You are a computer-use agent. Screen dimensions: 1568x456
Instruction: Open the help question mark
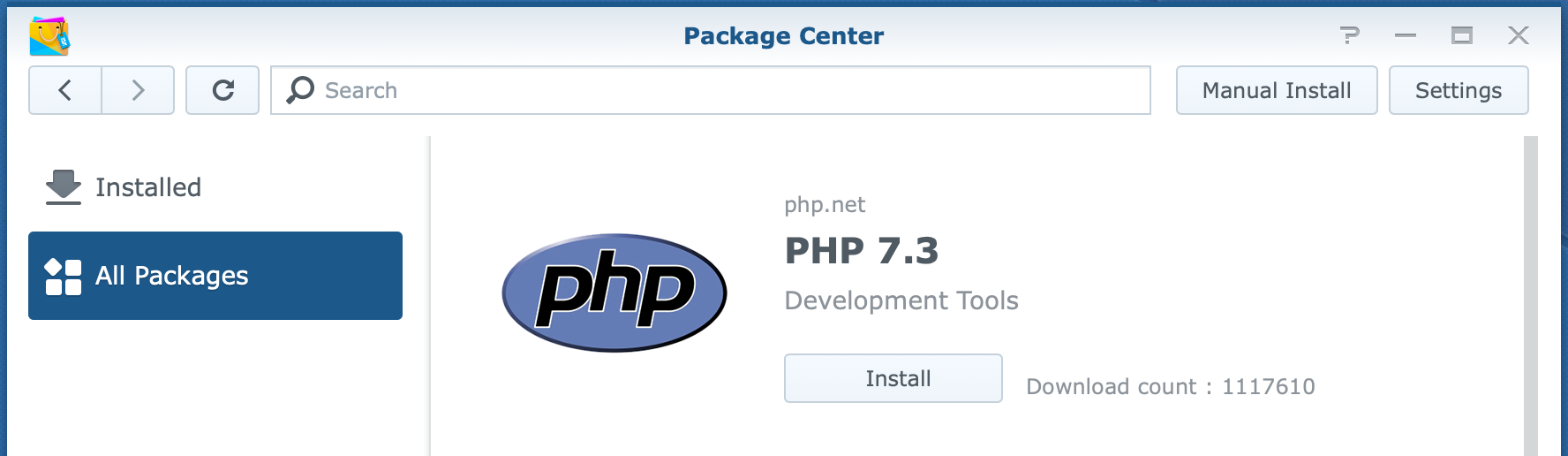(1349, 35)
